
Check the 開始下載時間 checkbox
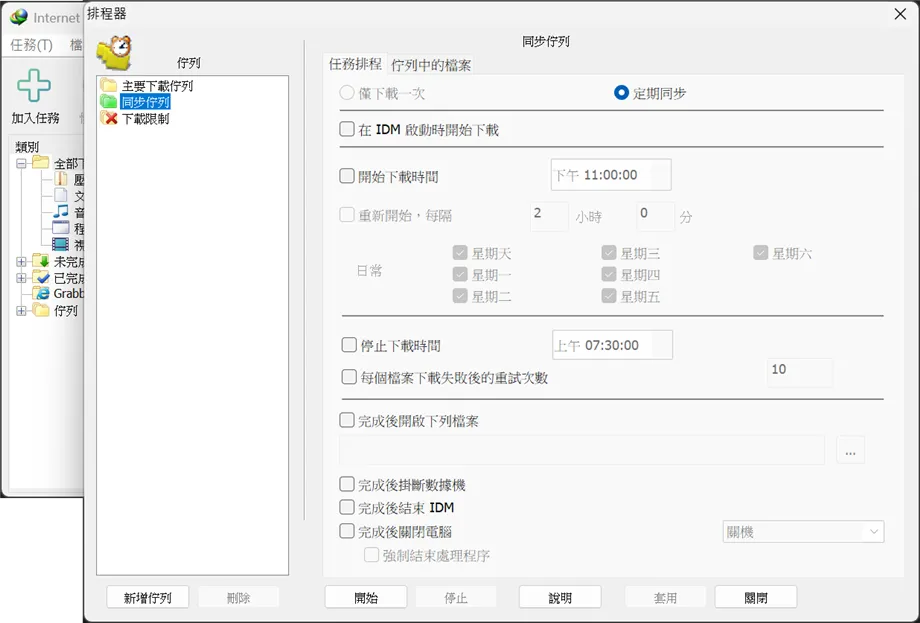pos(347,176)
